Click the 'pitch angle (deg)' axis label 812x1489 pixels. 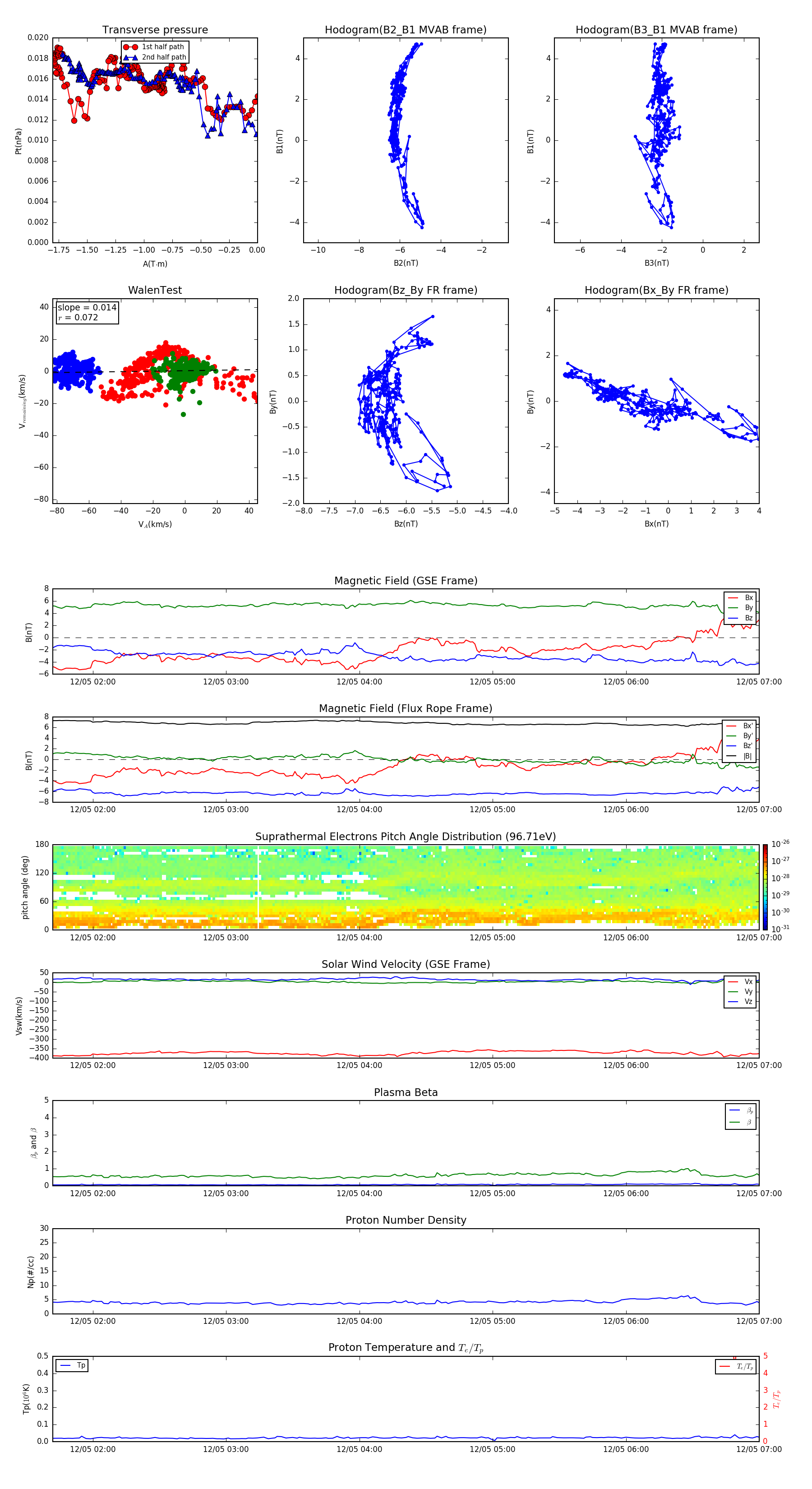25,887
